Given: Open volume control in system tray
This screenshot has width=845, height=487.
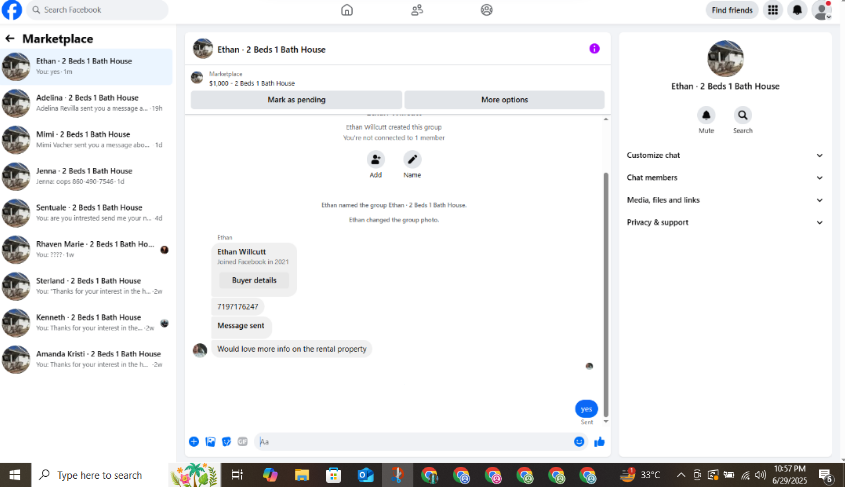Looking at the screenshot, I should click(760, 475).
